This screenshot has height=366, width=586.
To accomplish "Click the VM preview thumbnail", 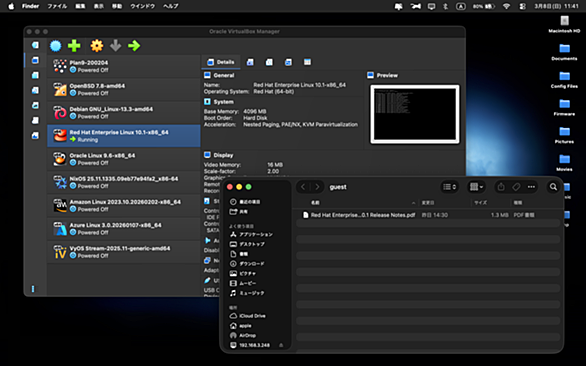I will click(415, 114).
